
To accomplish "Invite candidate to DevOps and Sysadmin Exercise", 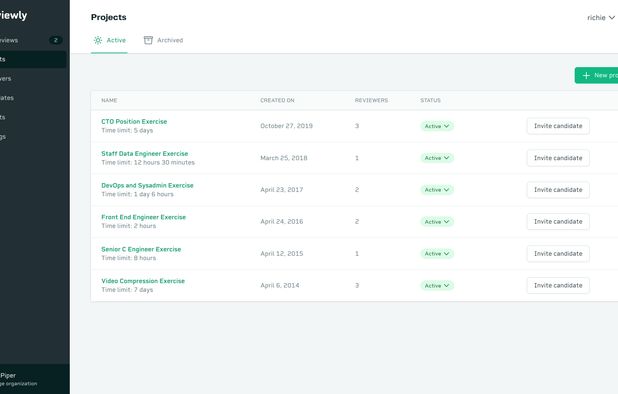I will (558, 190).
